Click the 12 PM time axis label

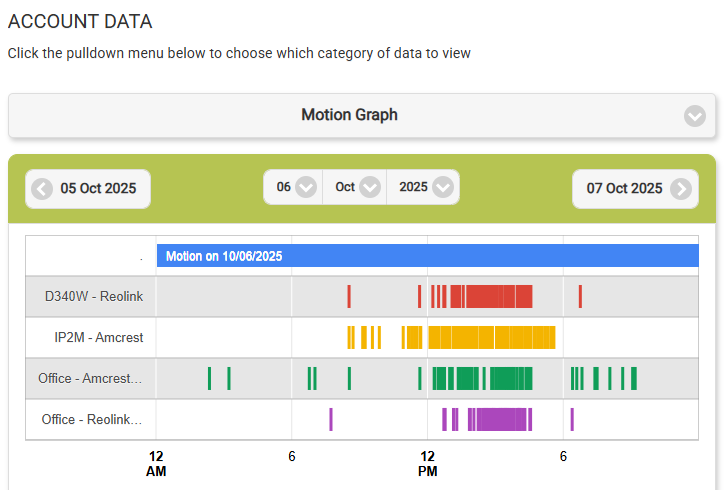[427, 464]
